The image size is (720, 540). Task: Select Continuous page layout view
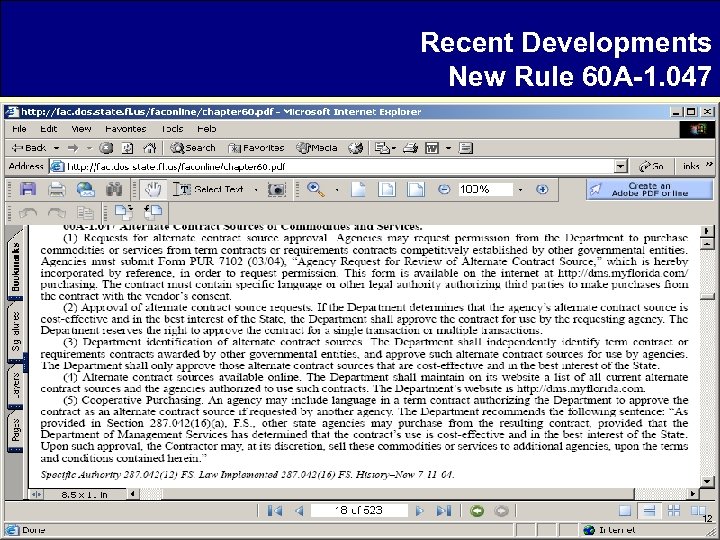(649, 511)
